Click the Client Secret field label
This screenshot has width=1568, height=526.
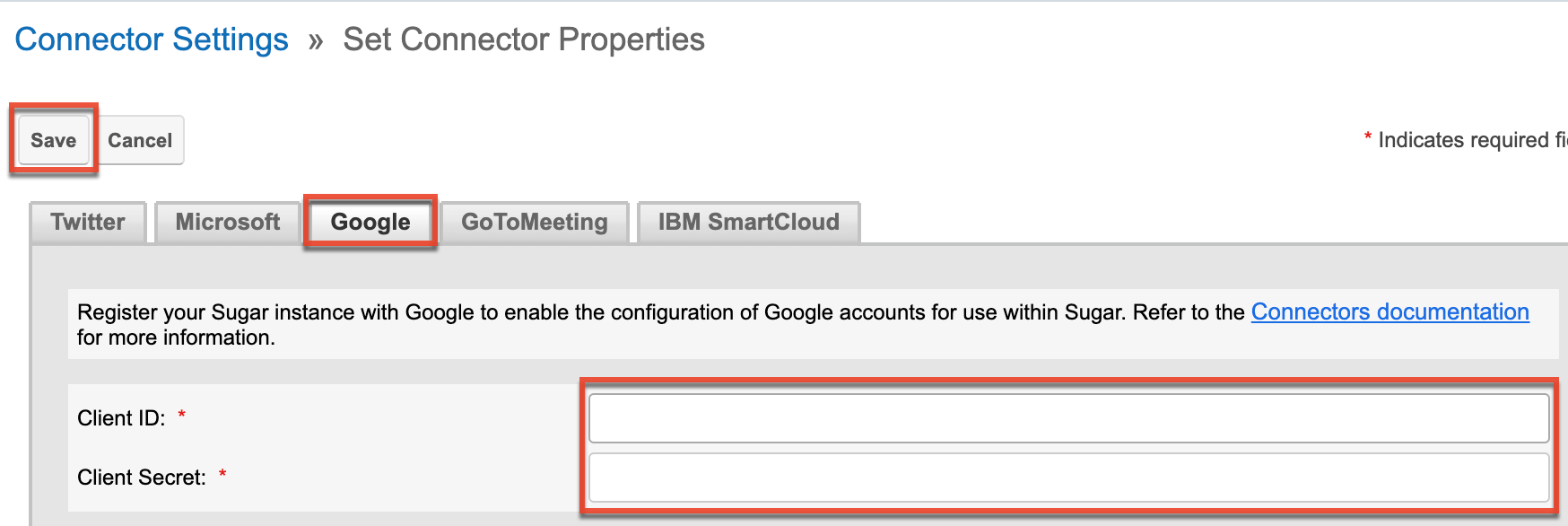(144, 478)
